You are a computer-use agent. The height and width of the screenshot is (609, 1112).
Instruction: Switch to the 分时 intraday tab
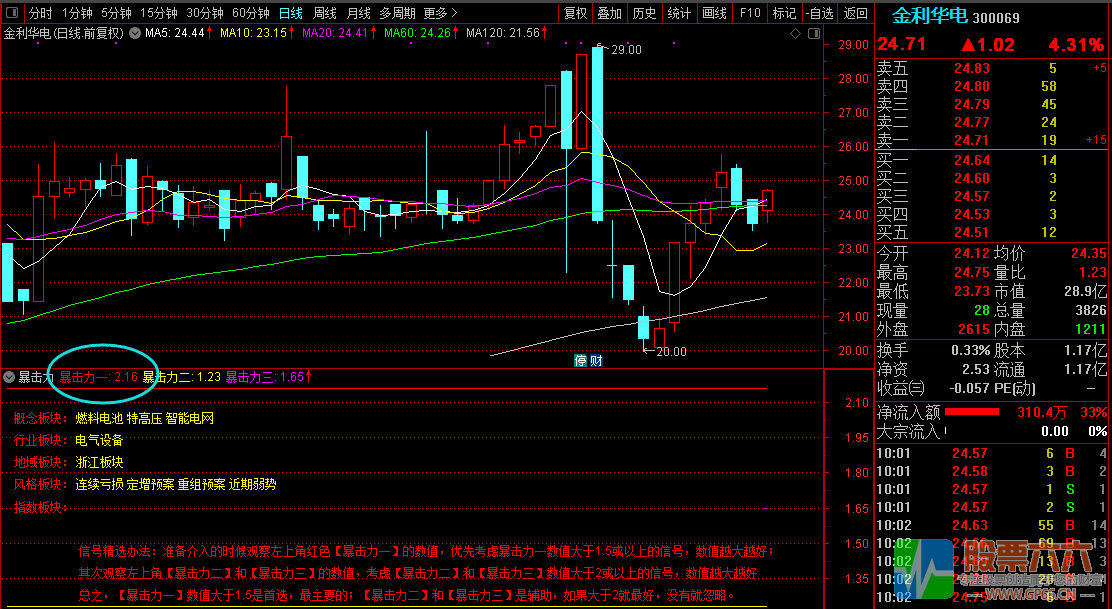pos(40,13)
